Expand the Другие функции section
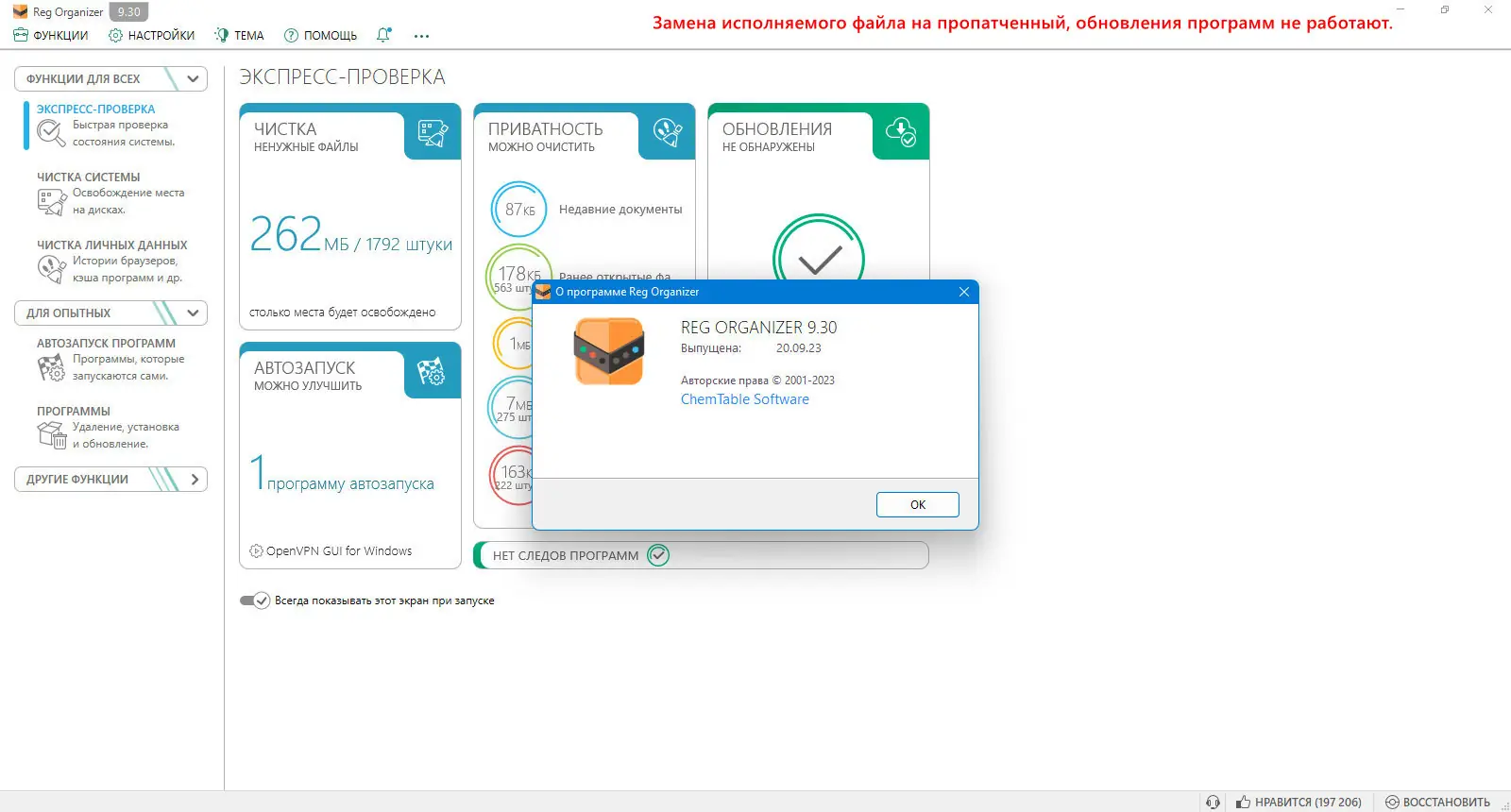The image size is (1511, 812). coord(110,479)
